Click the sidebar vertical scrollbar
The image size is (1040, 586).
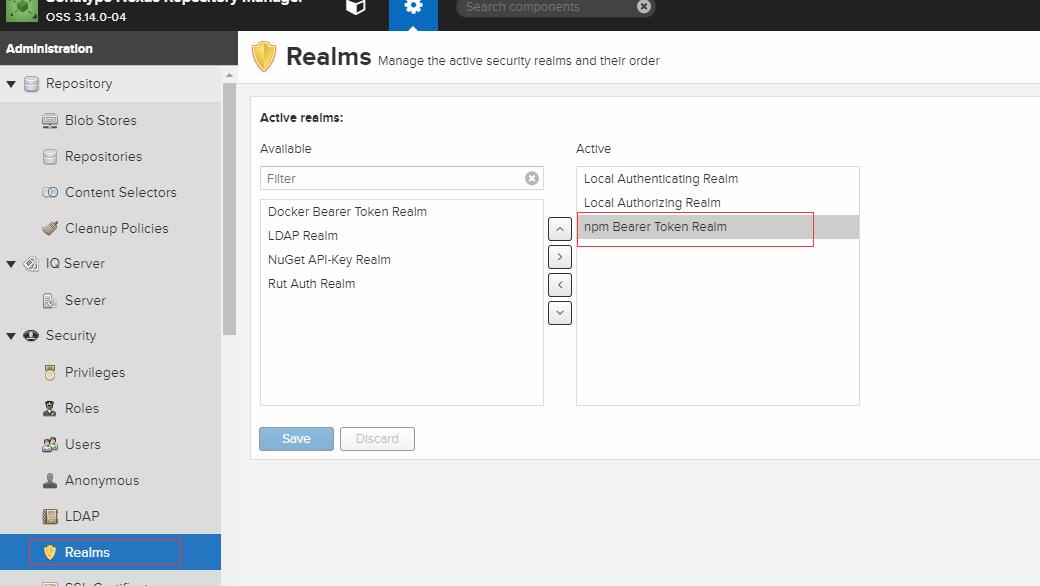[229, 209]
